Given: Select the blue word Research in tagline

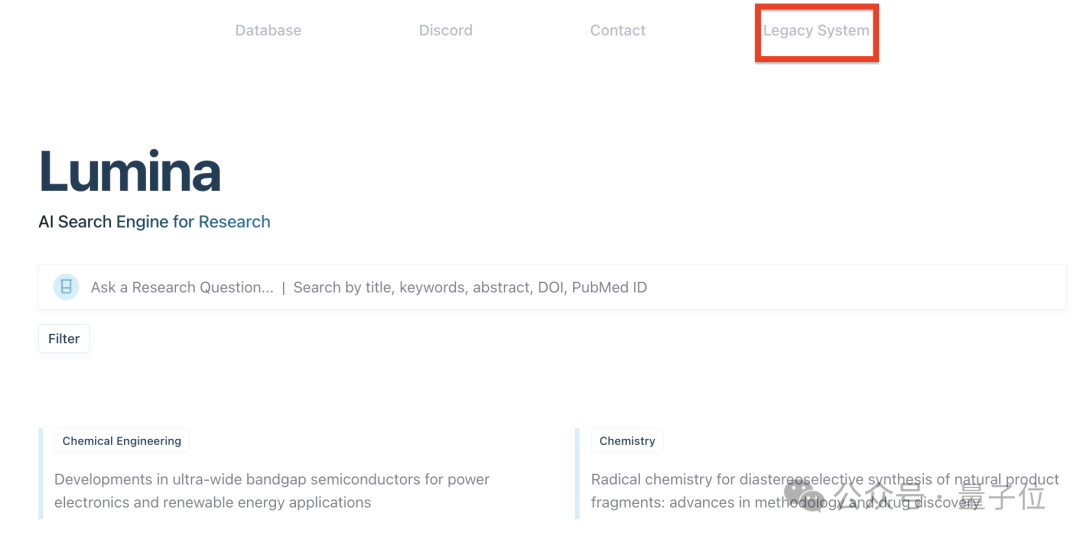Looking at the screenshot, I should click(x=234, y=222).
